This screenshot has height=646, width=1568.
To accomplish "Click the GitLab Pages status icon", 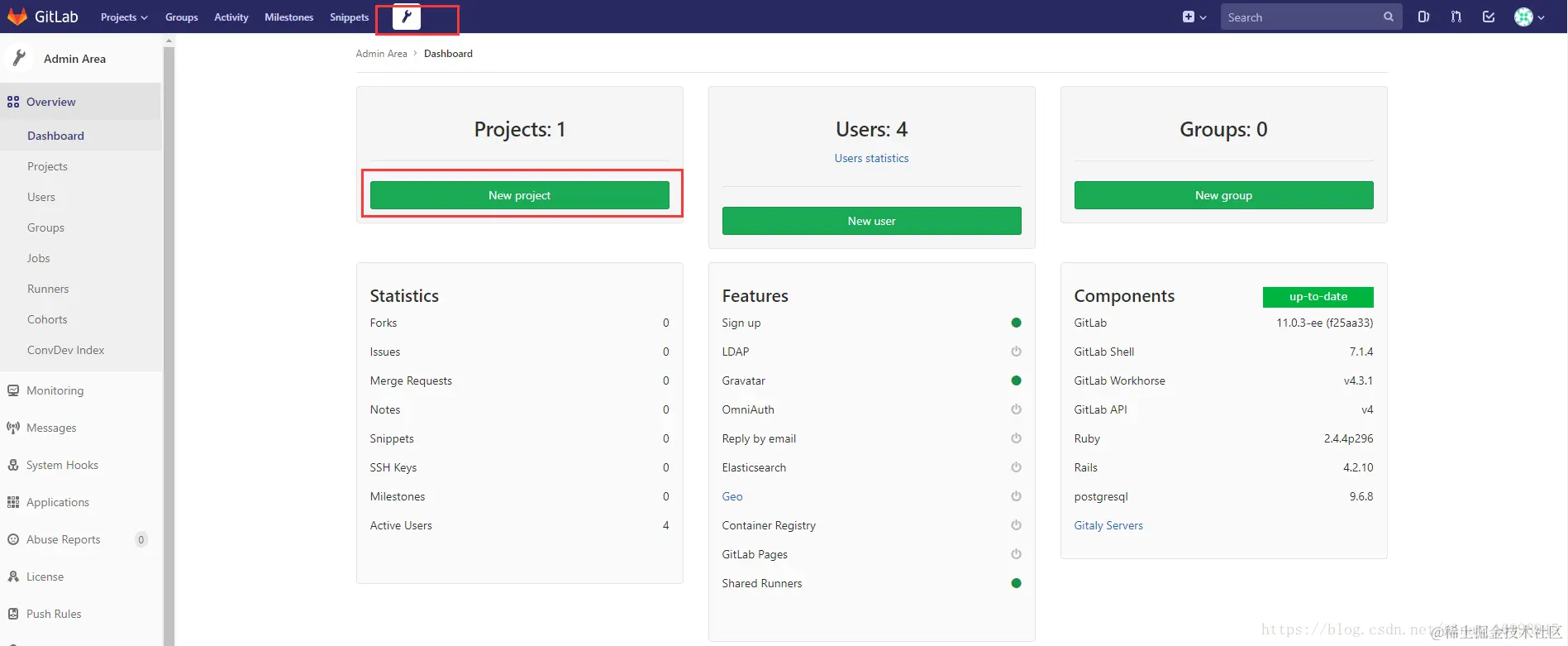I will (1016, 554).
